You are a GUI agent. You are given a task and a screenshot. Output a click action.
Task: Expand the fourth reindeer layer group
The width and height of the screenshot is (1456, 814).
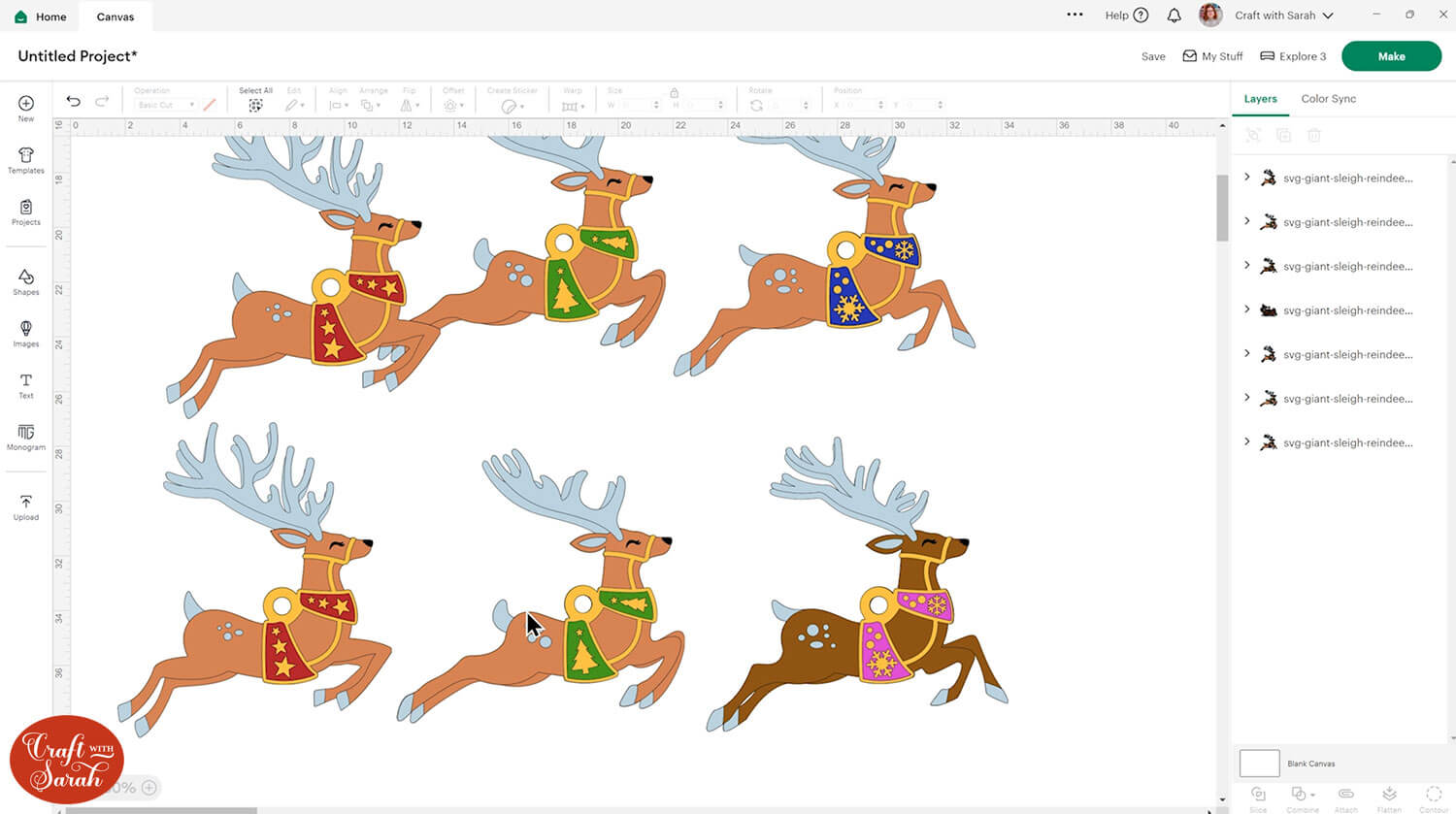tap(1247, 309)
